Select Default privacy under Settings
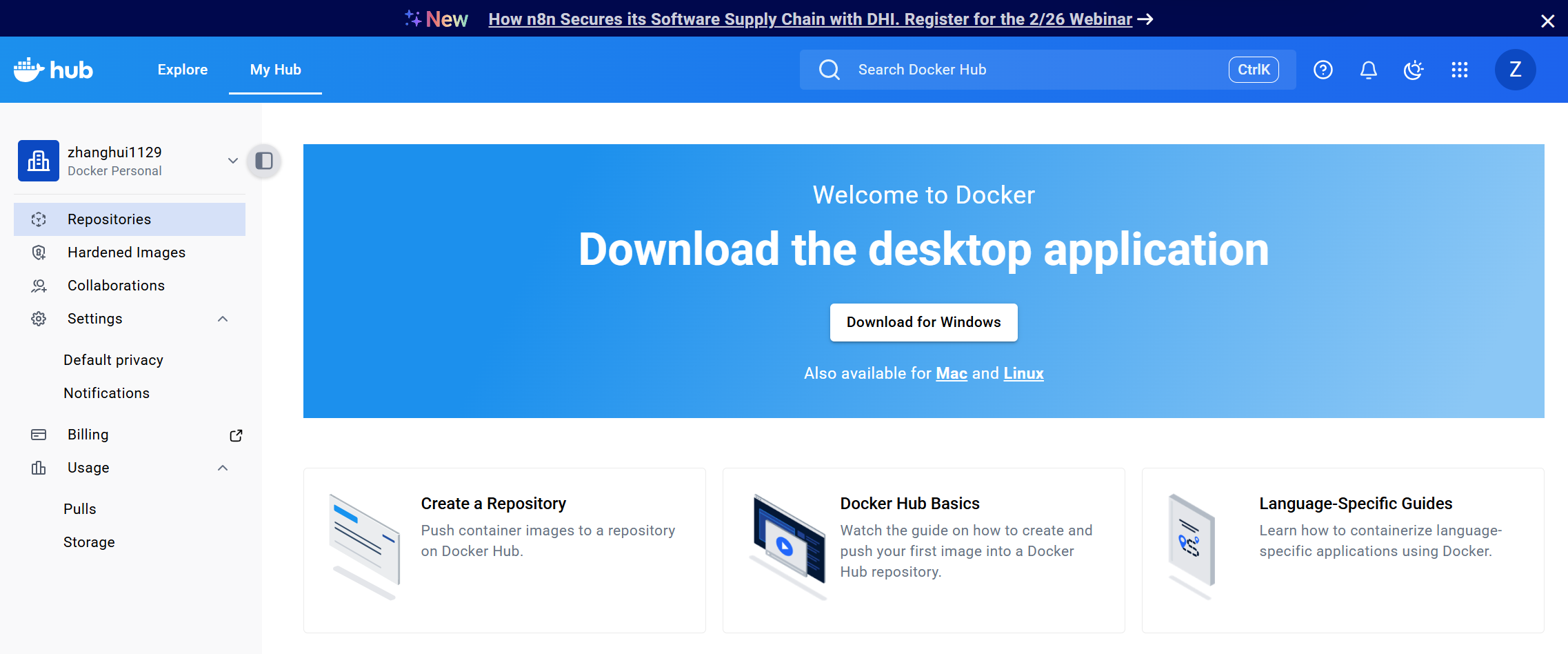This screenshot has width=1568, height=654. coord(114,360)
